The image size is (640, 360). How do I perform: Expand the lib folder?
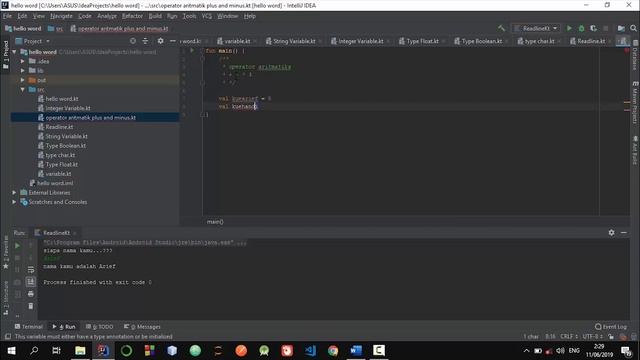pyautogui.click(x=23, y=71)
